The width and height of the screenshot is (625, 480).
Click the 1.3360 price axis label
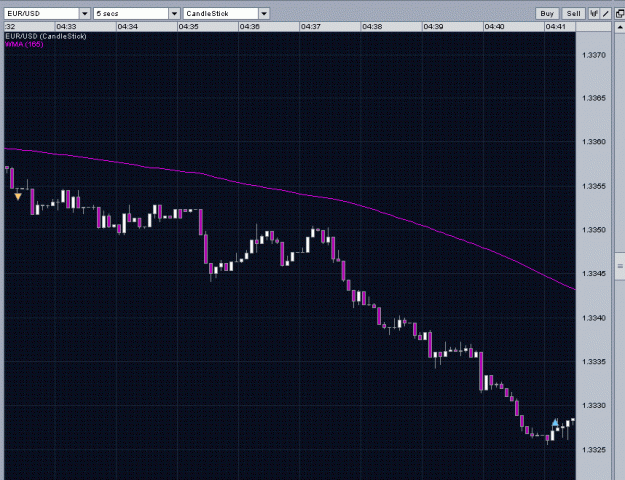pos(594,142)
